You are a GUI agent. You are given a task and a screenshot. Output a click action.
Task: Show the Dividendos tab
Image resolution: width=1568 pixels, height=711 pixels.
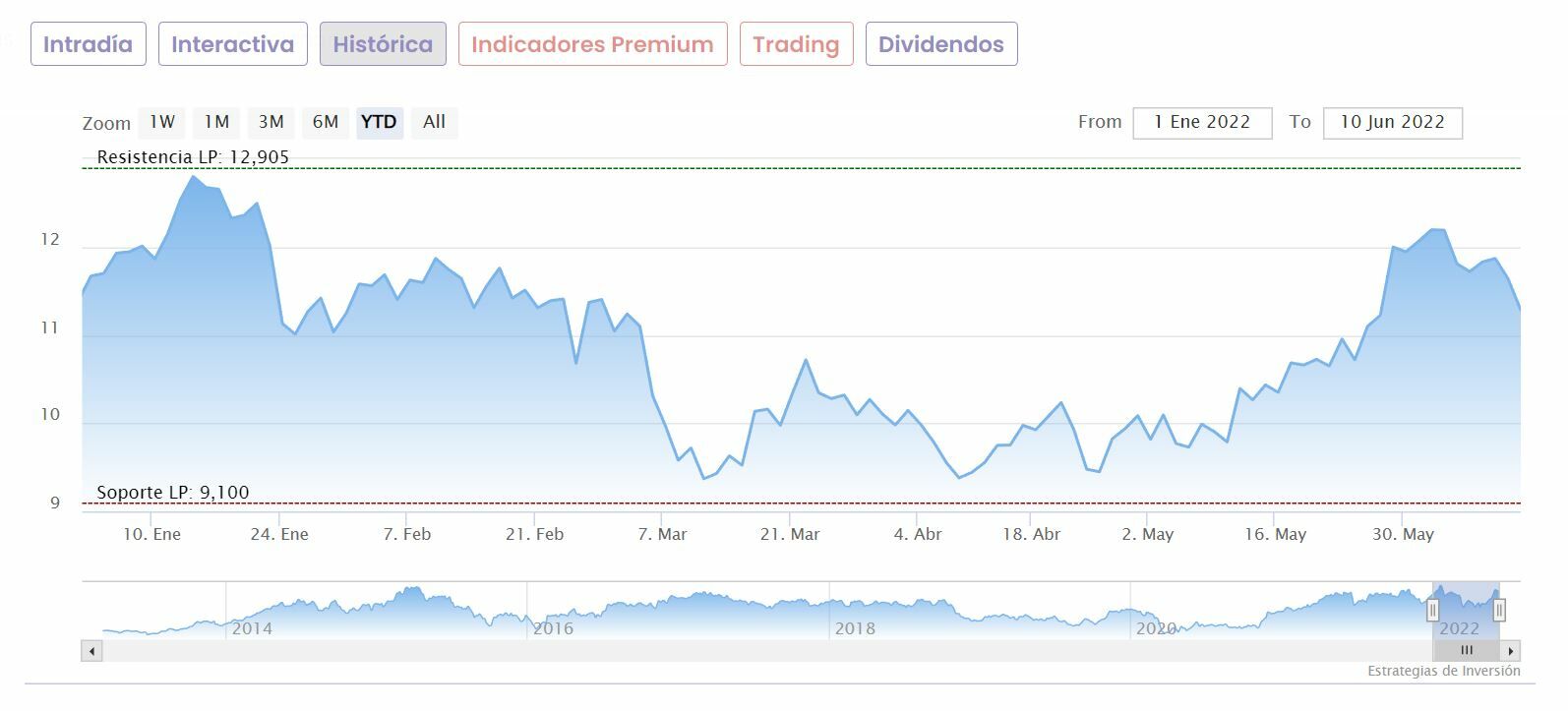point(940,44)
